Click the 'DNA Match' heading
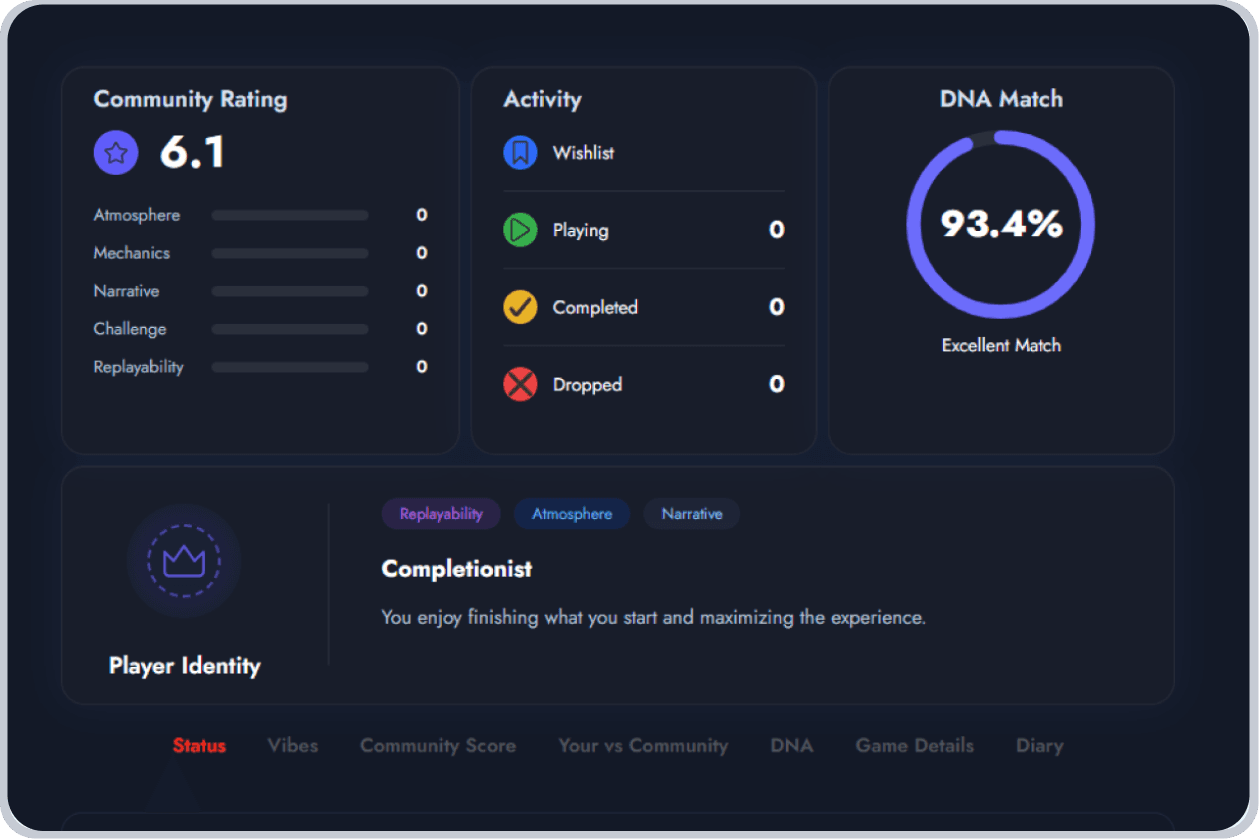Viewport: 1259px width, 839px height. (x=1001, y=99)
